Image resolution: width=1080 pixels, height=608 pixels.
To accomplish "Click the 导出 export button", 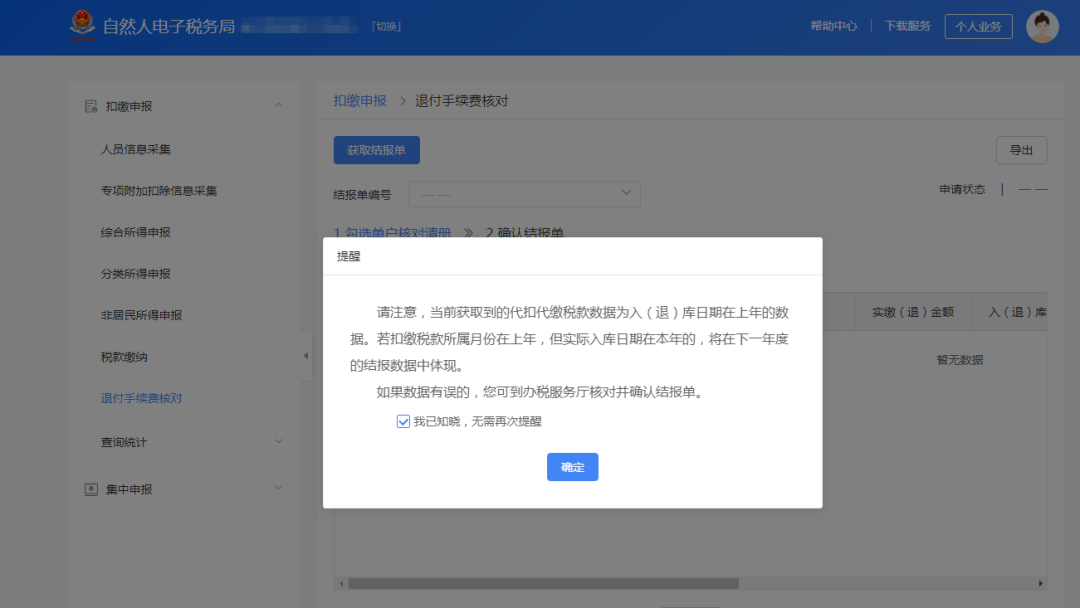I will [1021, 149].
